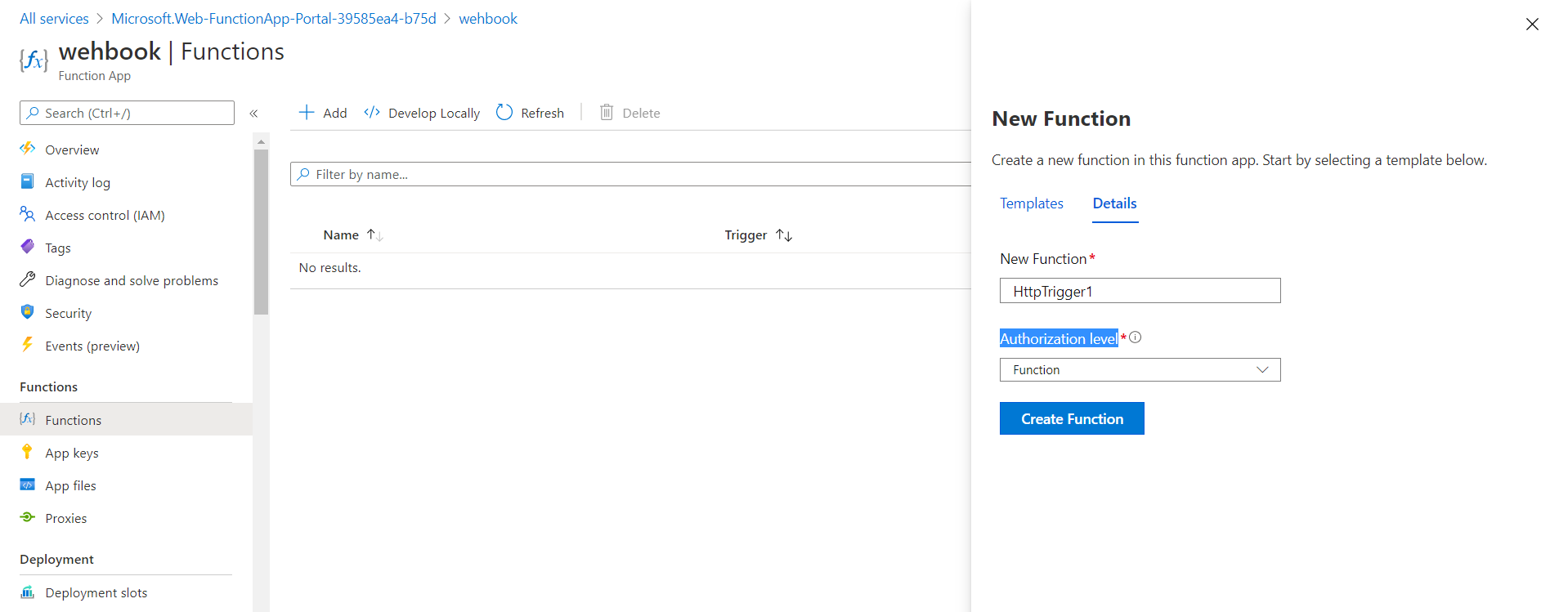The image size is (1568, 612).
Task: Click the magnifier icon in sidebar search box
Action: (33, 113)
